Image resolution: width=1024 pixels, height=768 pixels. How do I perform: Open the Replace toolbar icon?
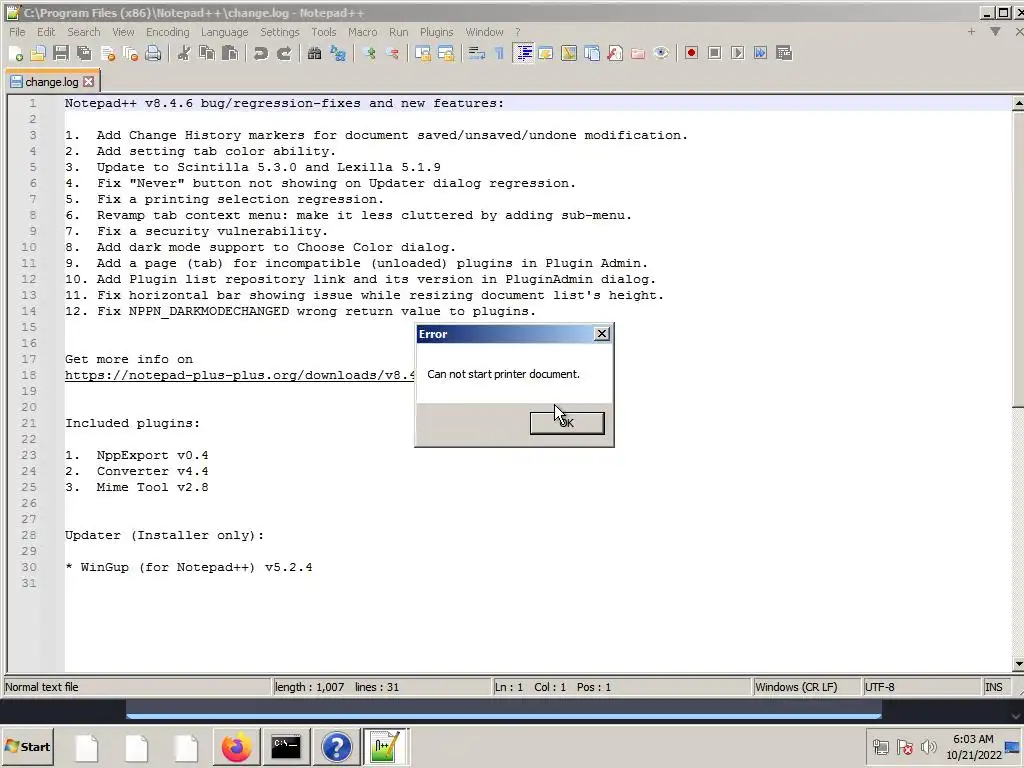[x=338, y=54]
